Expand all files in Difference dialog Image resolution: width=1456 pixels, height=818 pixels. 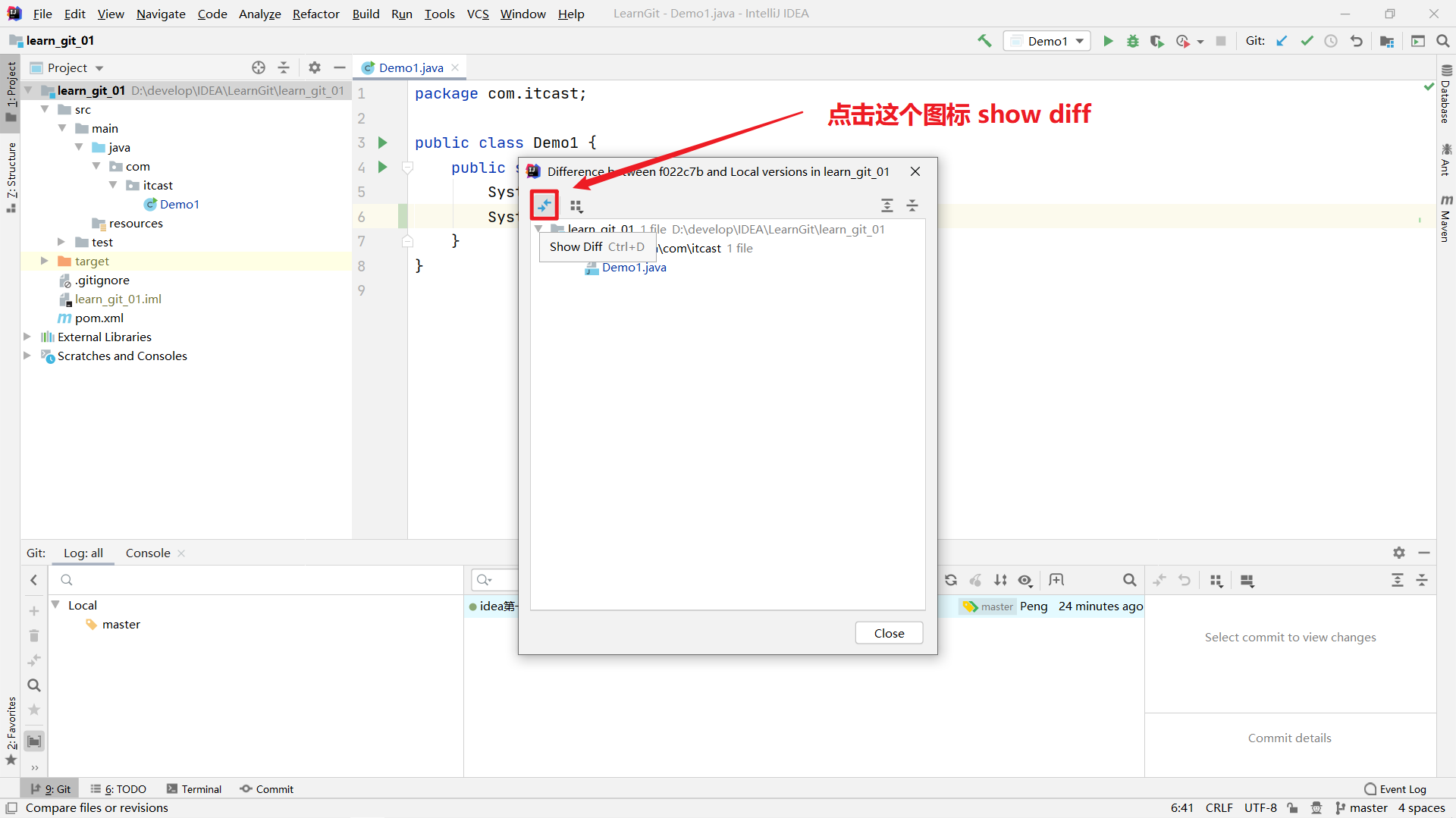(x=887, y=205)
